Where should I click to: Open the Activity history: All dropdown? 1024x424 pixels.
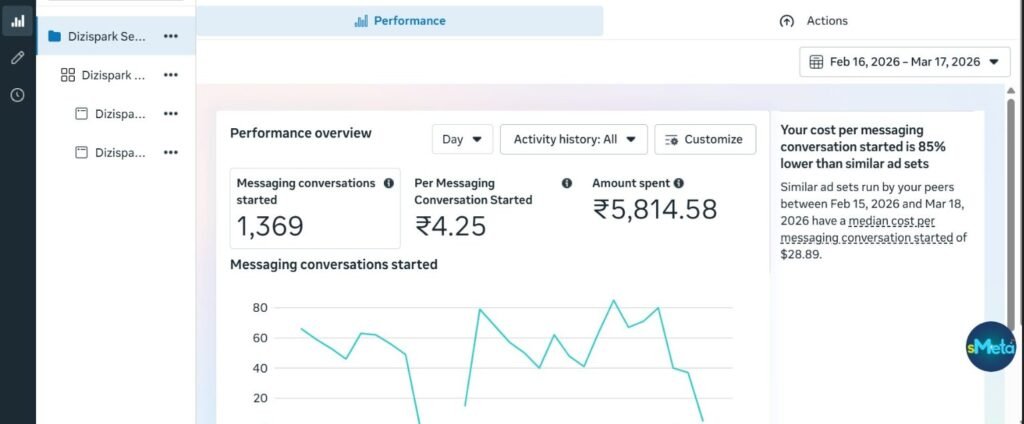pos(573,139)
